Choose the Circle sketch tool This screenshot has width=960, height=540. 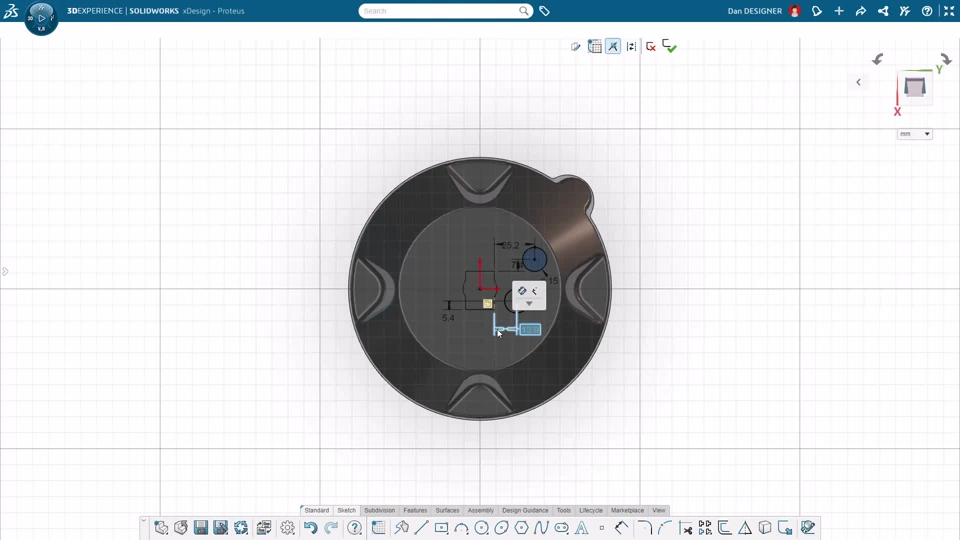point(481,527)
